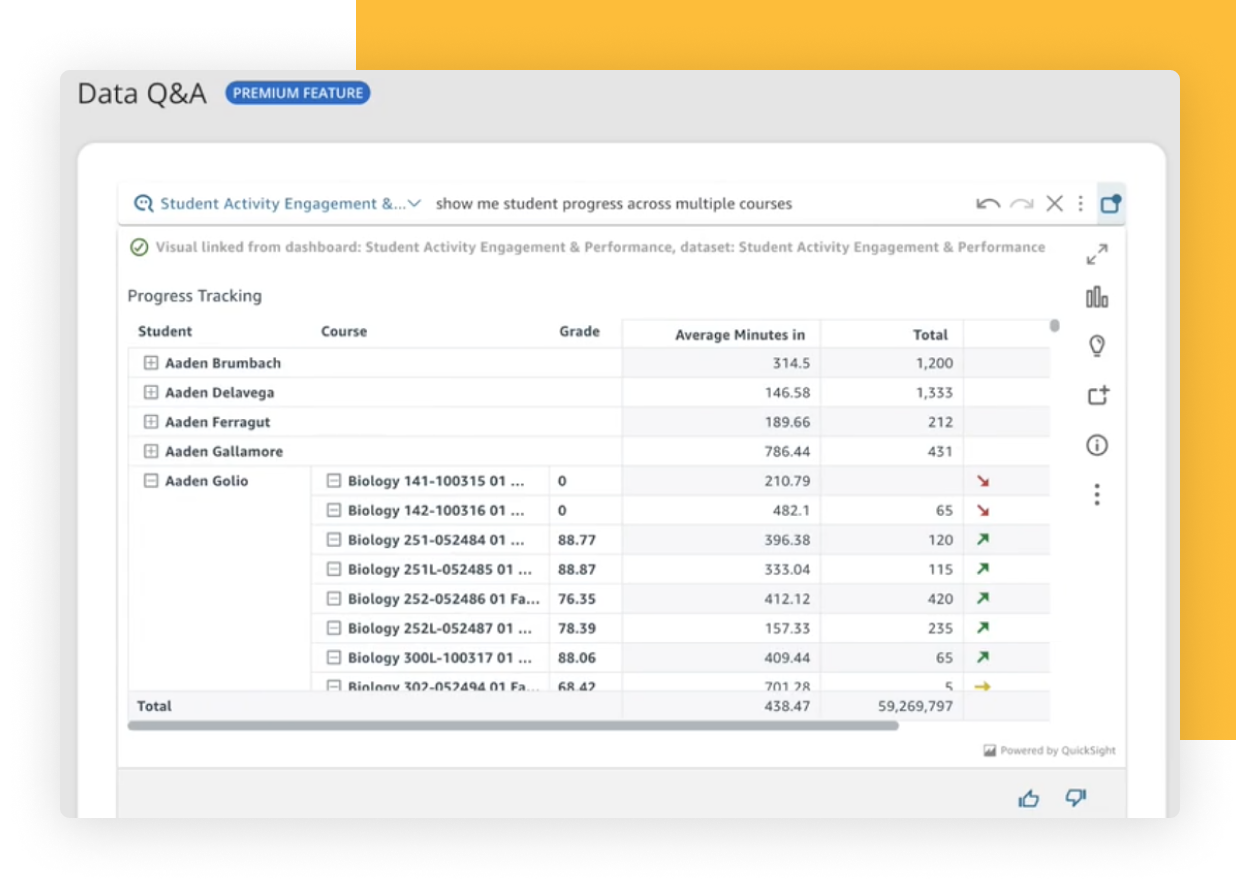
Task: Clear the question with the X icon
Action: pyautogui.click(x=1054, y=204)
